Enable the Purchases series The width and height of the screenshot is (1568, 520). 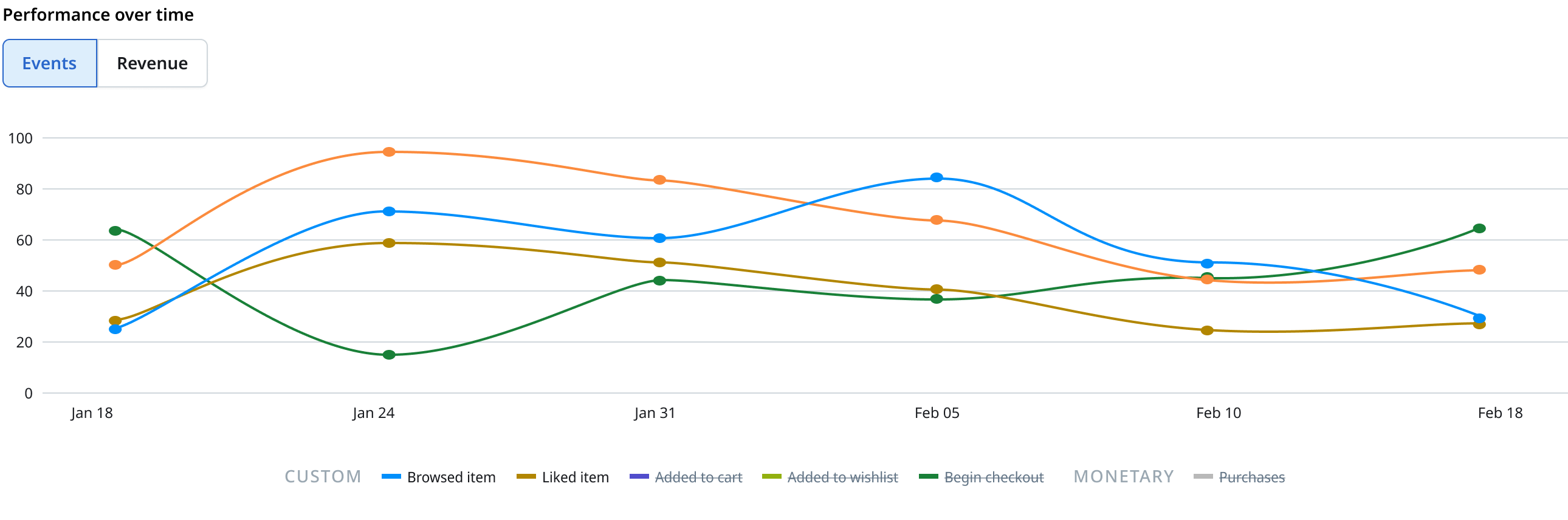(1239, 477)
